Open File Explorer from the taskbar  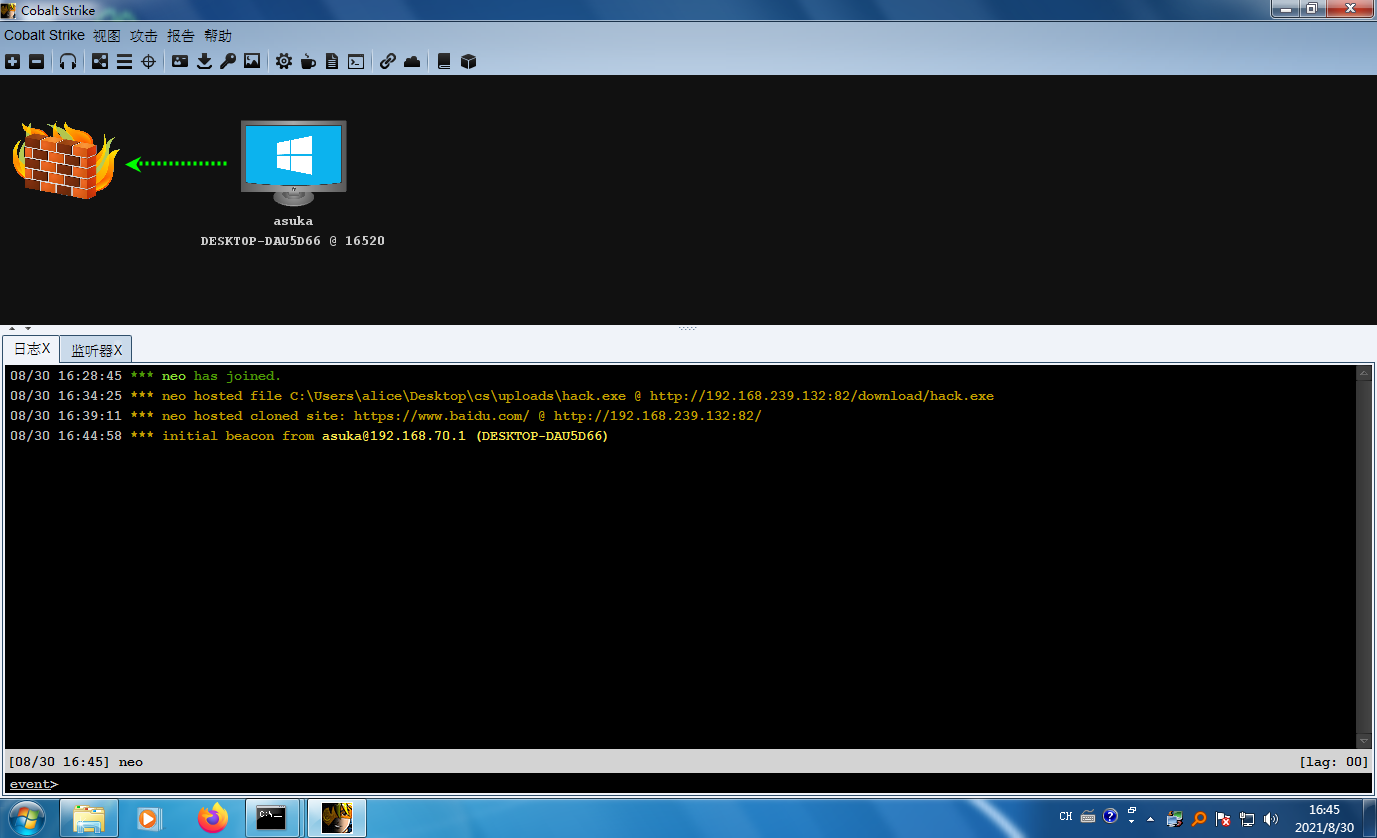click(x=89, y=818)
